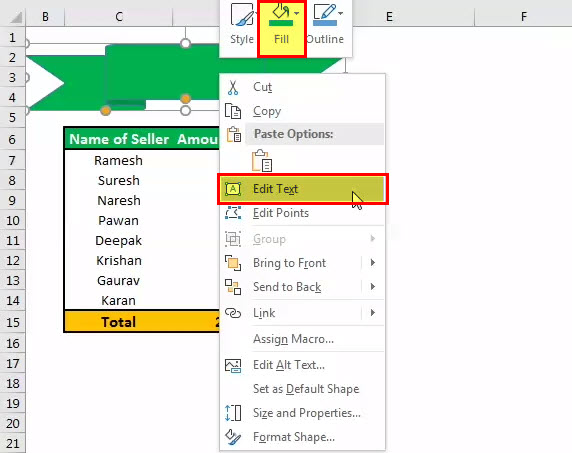The height and width of the screenshot is (453, 572).
Task: Open Format Shape... entry
Action: point(302,437)
